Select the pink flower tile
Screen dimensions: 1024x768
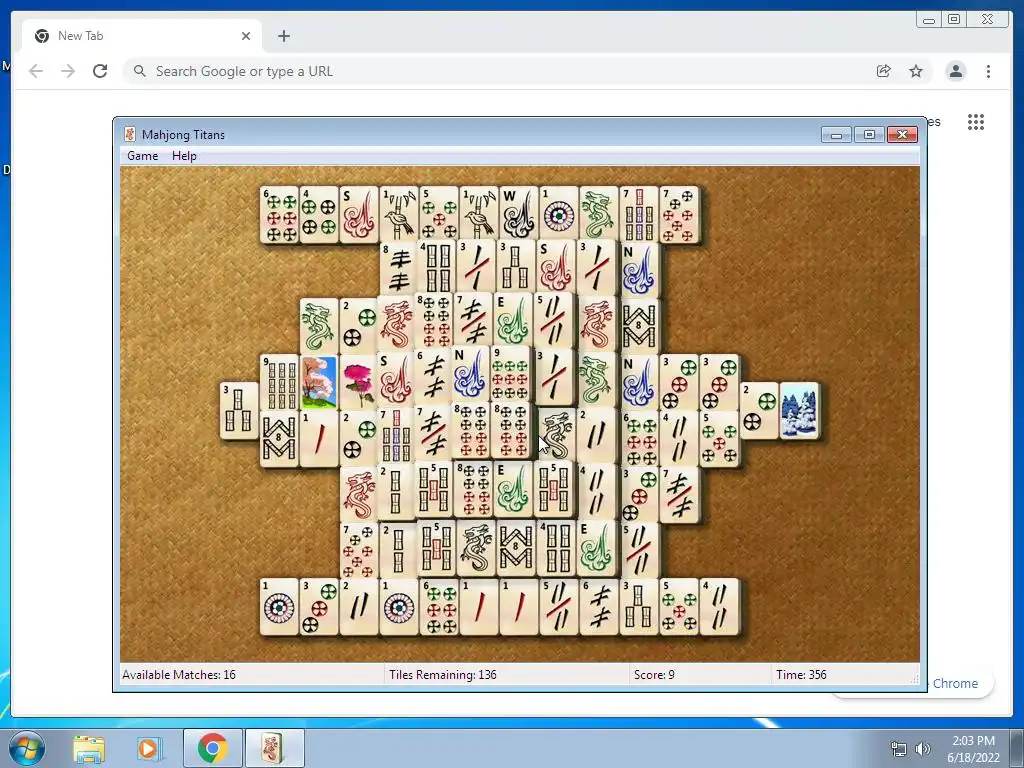(359, 382)
